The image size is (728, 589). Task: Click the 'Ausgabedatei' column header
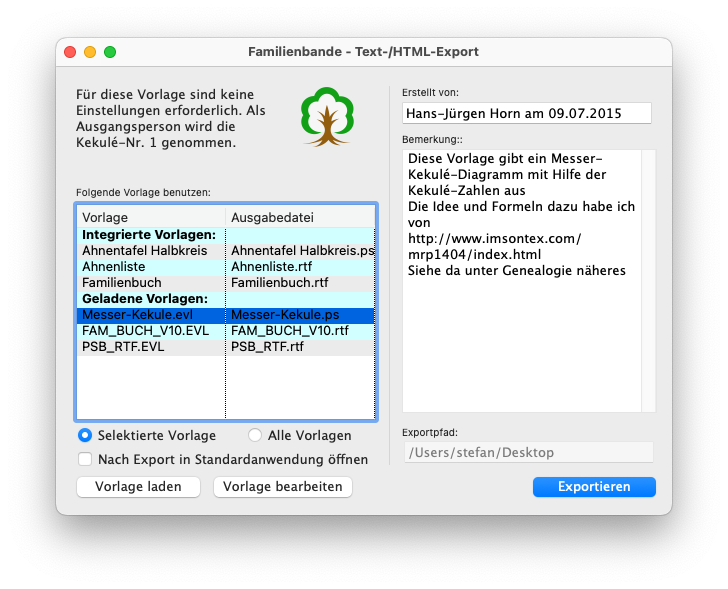tap(300, 217)
